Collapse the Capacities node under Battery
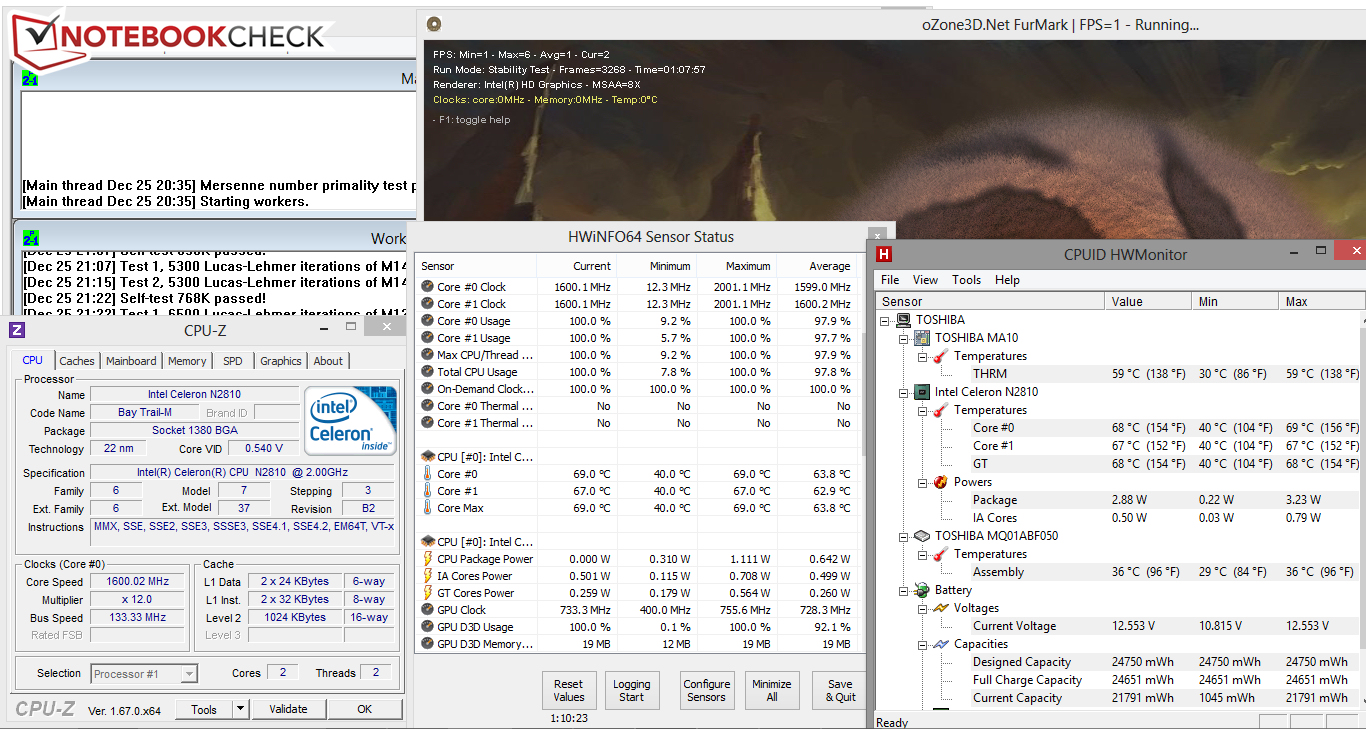This screenshot has width=1366, height=729. click(x=922, y=644)
